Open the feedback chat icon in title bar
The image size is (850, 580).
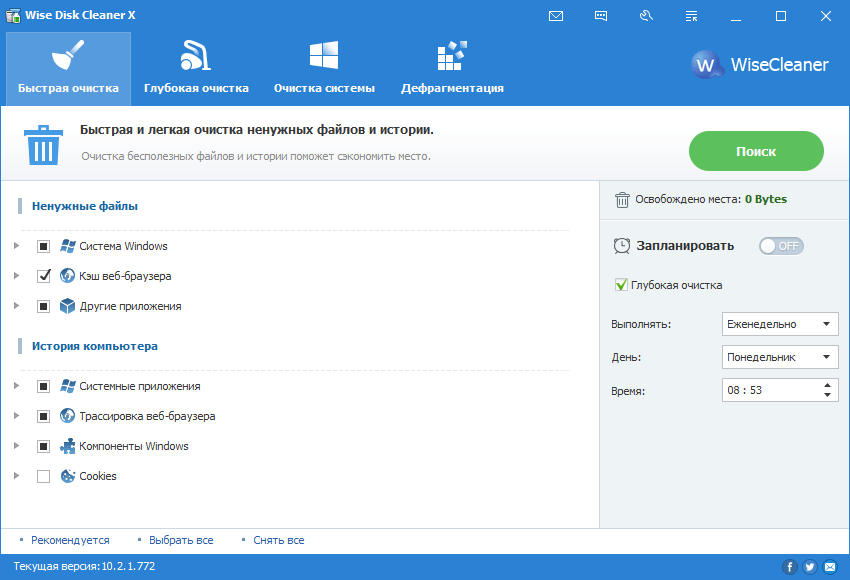[x=601, y=16]
